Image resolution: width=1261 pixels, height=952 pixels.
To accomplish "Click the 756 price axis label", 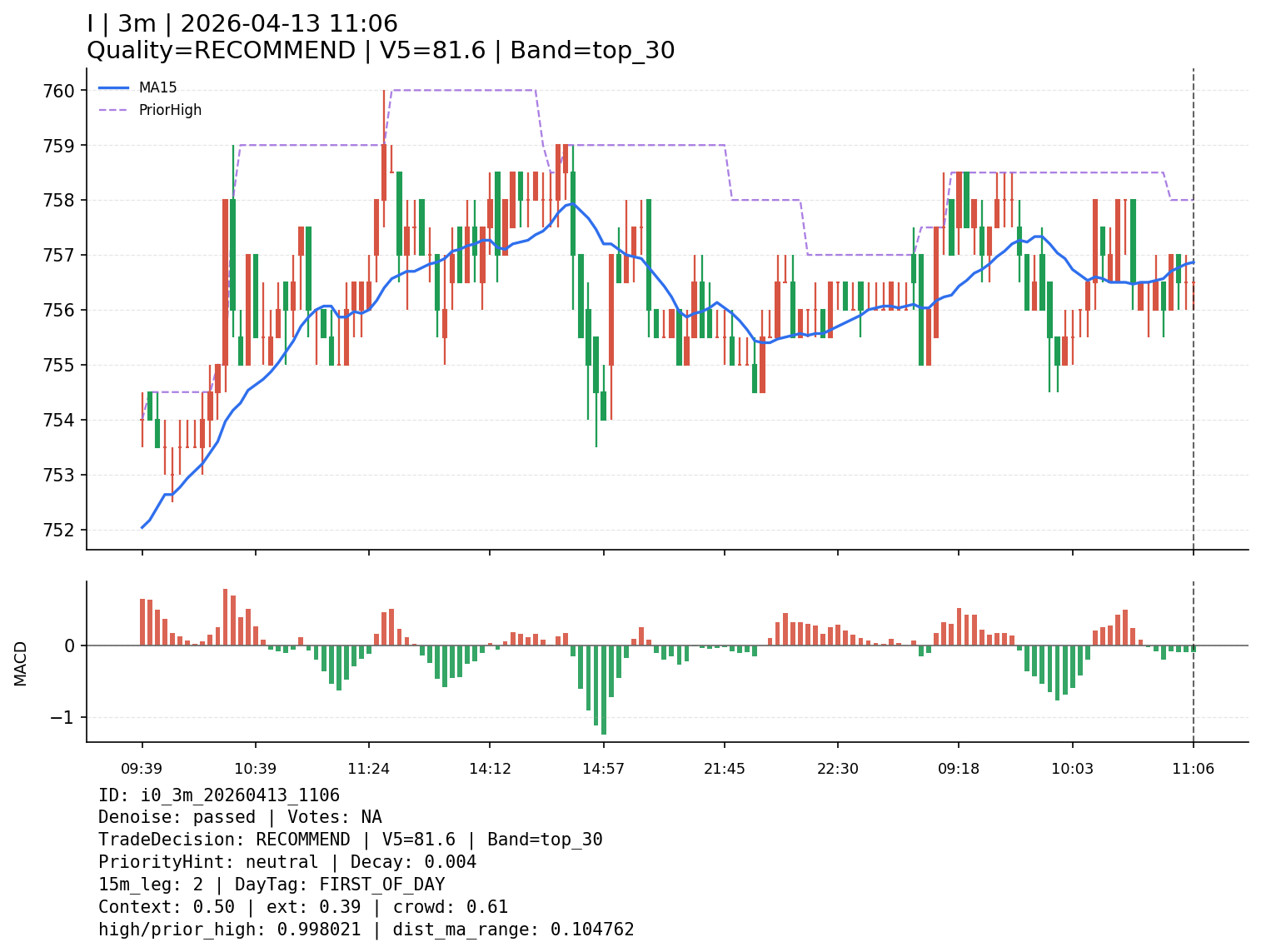I will 58,311.
